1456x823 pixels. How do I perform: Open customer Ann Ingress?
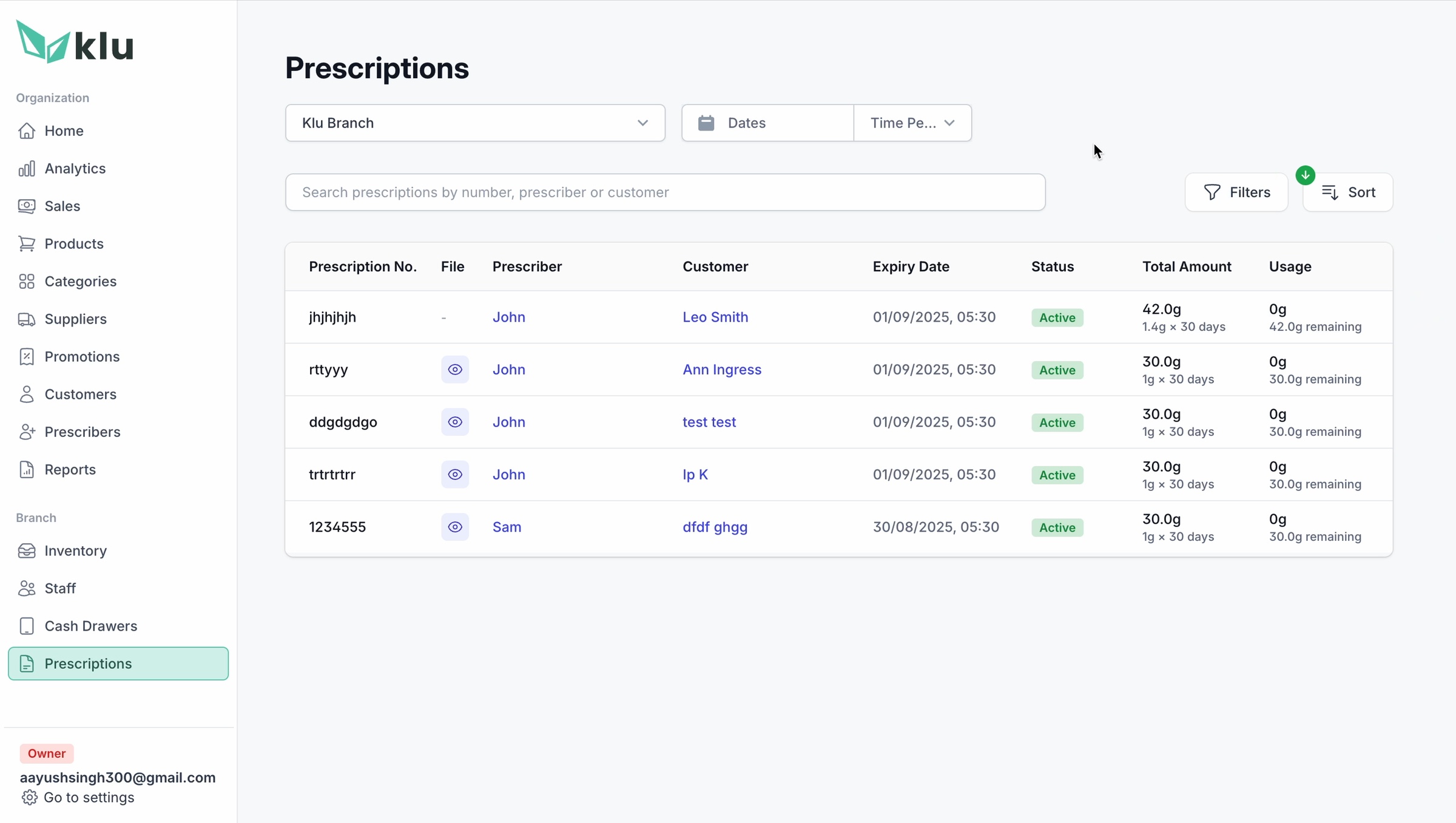pos(722,370)
